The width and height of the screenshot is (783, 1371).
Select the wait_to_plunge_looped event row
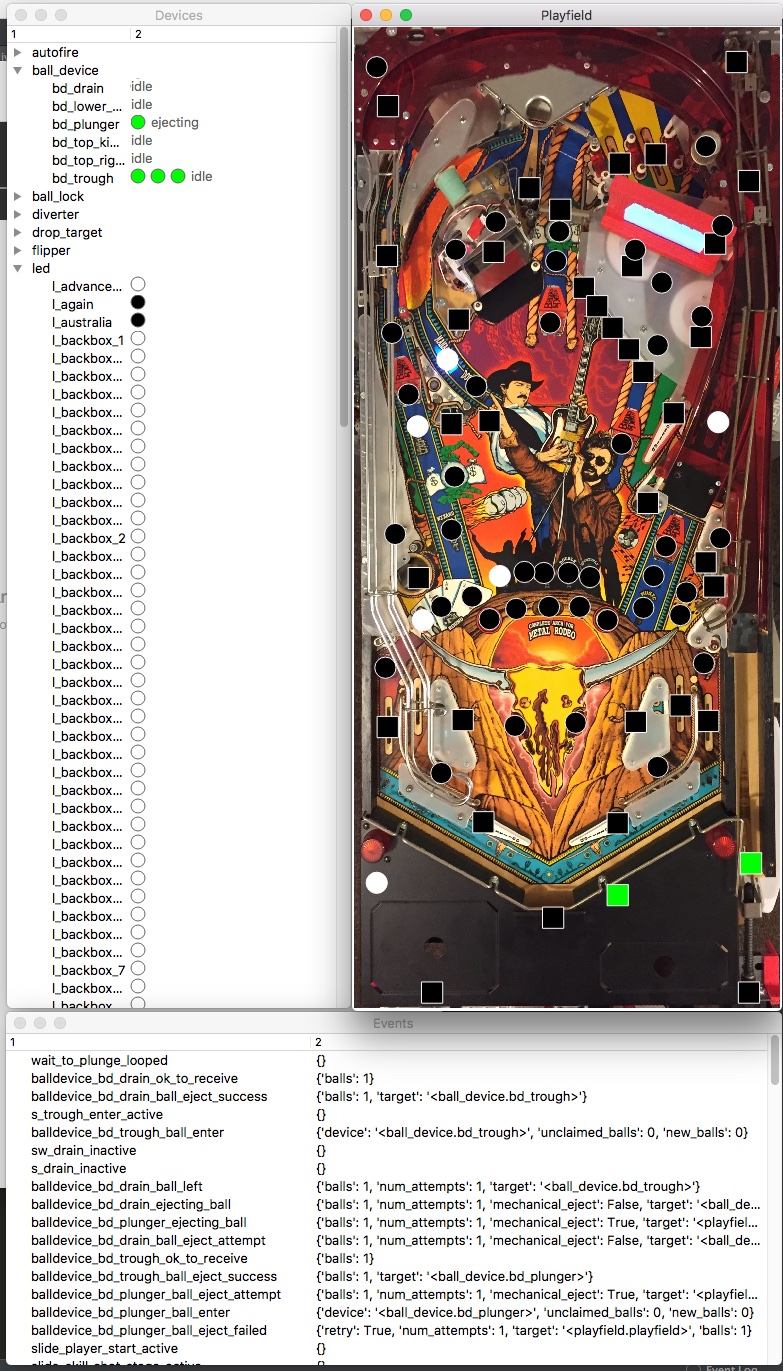tap(99, 1060)
